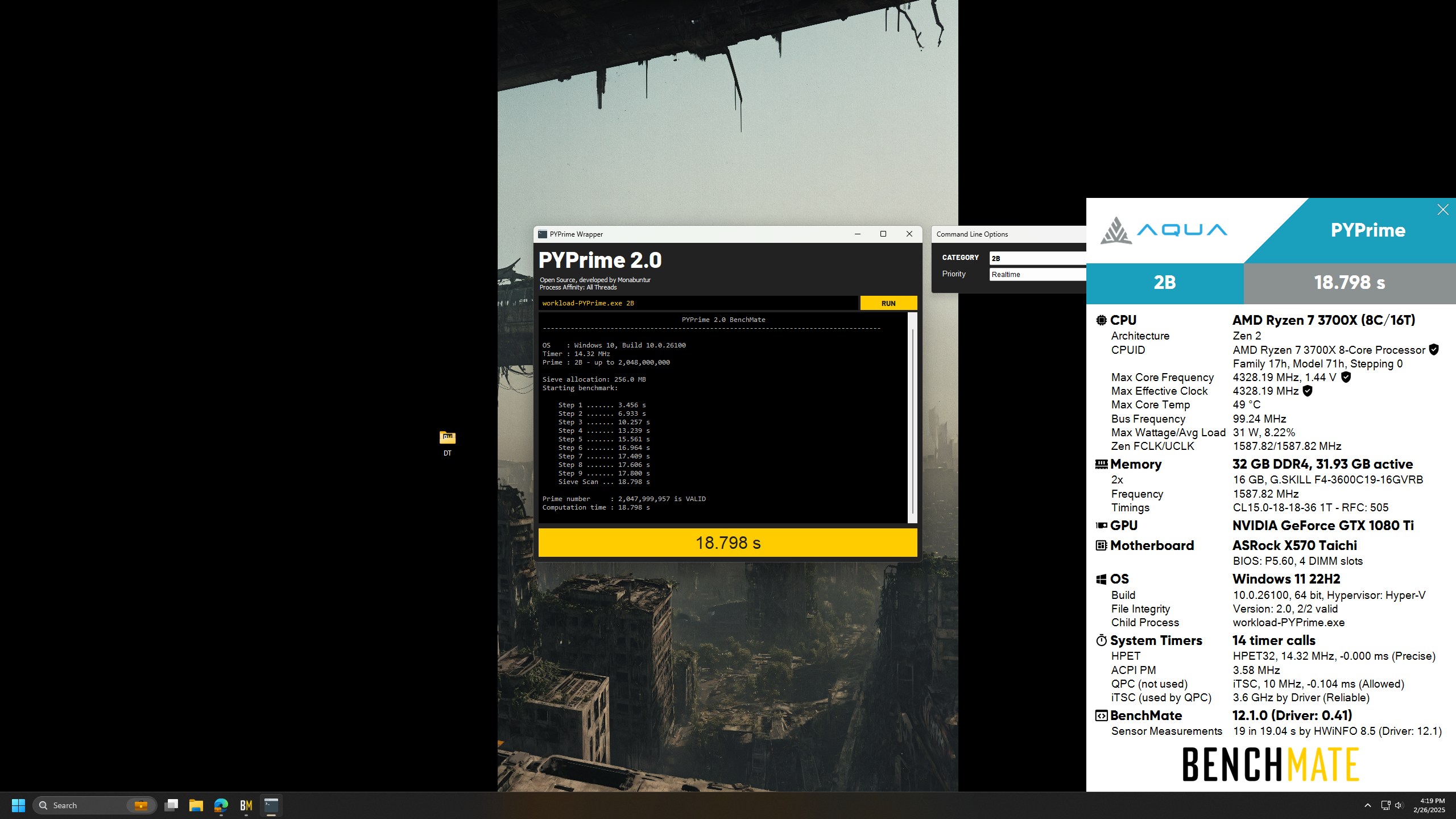
Task: Click the Command Line Options window title
Action: (972, 234)
